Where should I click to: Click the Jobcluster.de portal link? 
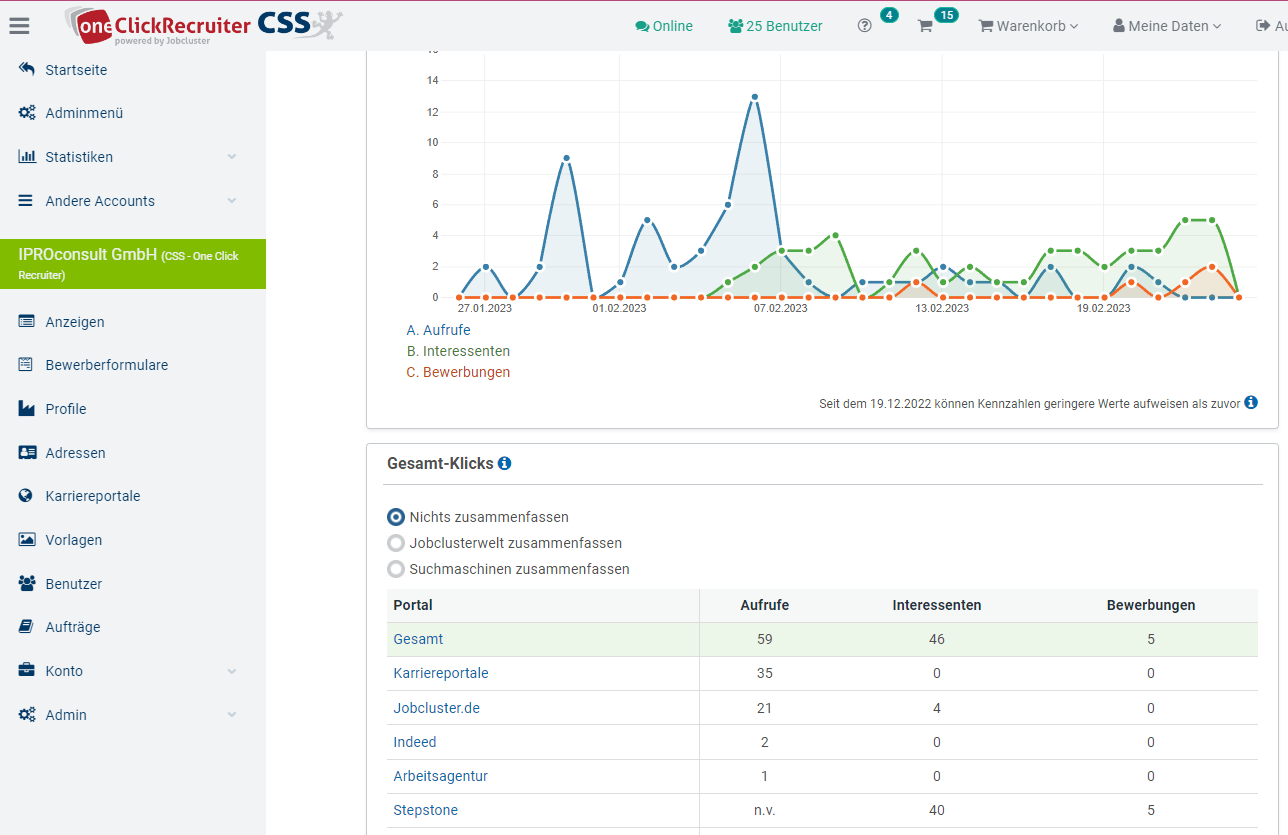tap(437, 708)
